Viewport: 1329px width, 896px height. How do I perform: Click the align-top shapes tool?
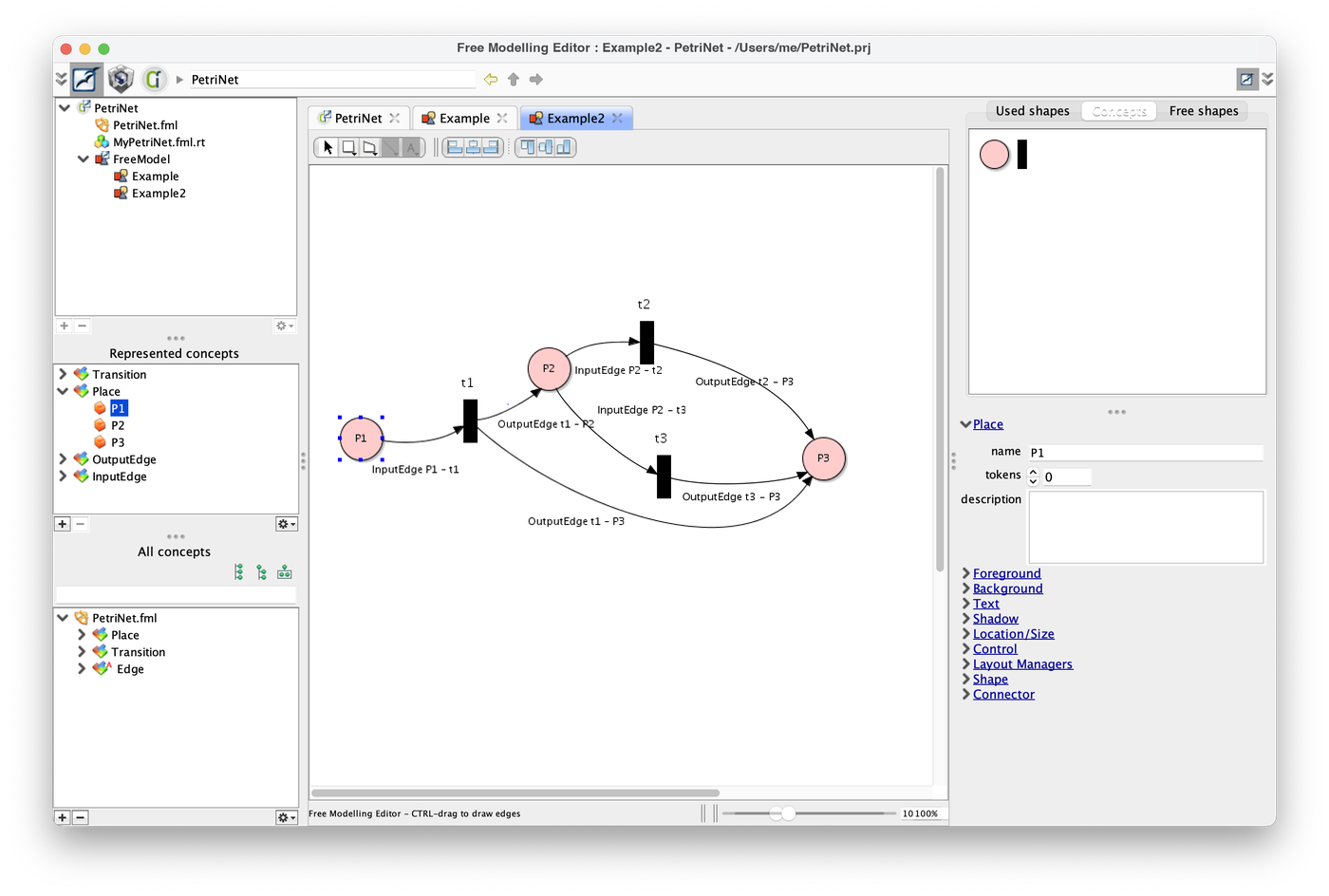tap(528, 147)
